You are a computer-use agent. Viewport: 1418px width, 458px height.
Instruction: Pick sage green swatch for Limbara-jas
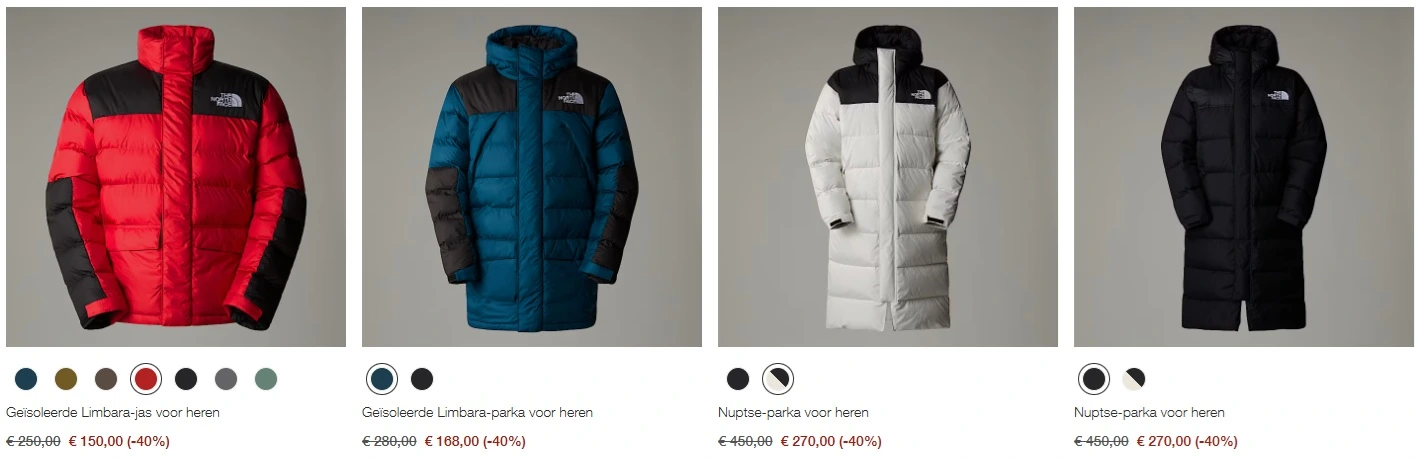click(x=266, y=379)
